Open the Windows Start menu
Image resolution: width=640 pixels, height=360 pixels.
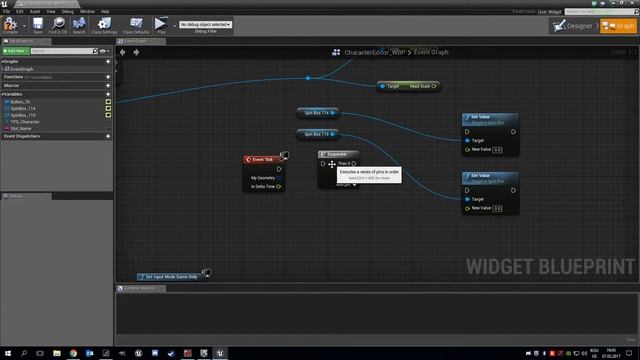[7, 353]
